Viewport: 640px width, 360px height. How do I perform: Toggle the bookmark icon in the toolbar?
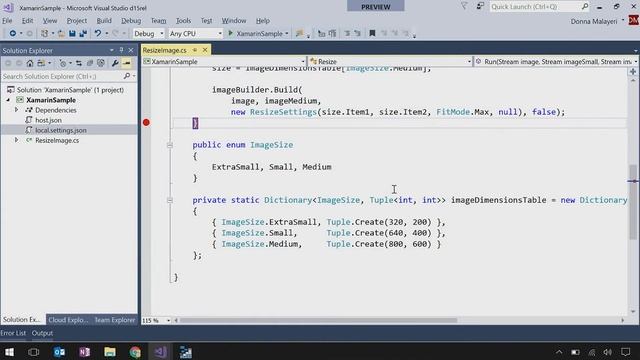pos(372,33)
